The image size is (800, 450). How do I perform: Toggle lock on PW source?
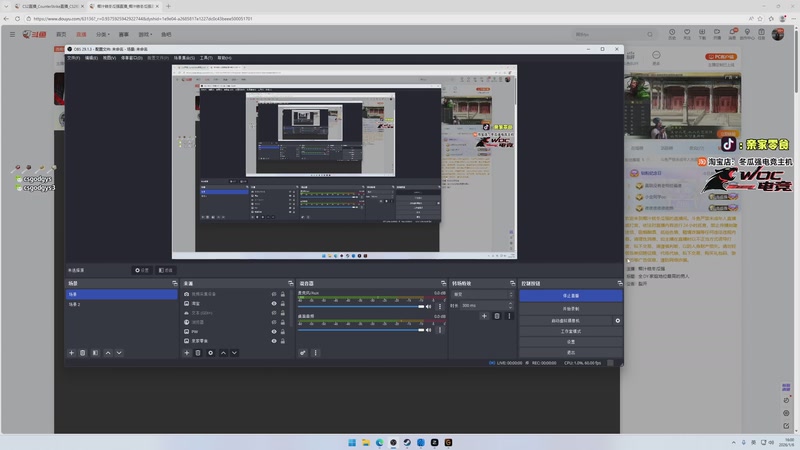point(283,332)
